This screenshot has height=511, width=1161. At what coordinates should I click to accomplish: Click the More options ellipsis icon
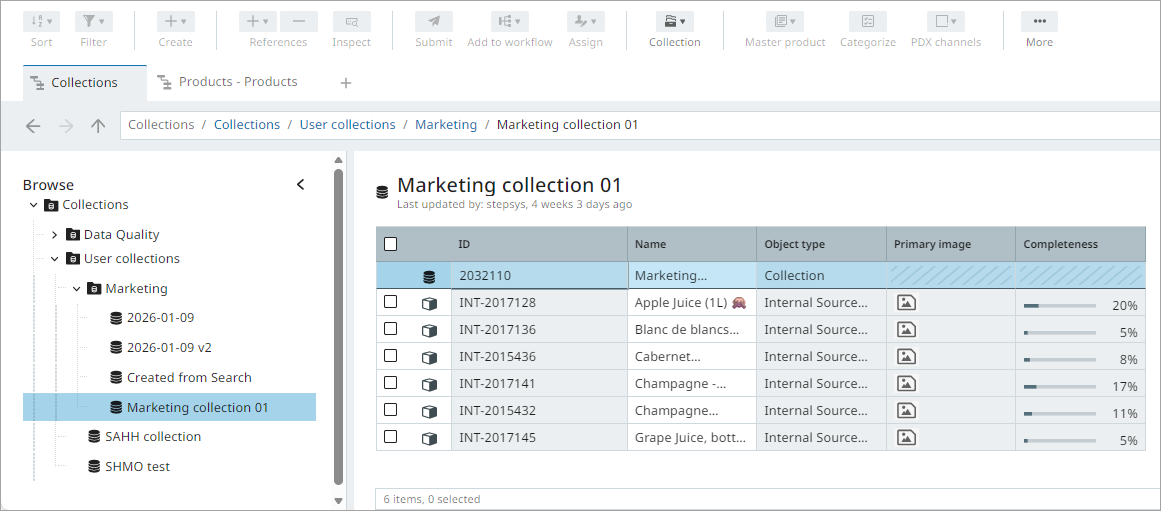click(1039, 21)
